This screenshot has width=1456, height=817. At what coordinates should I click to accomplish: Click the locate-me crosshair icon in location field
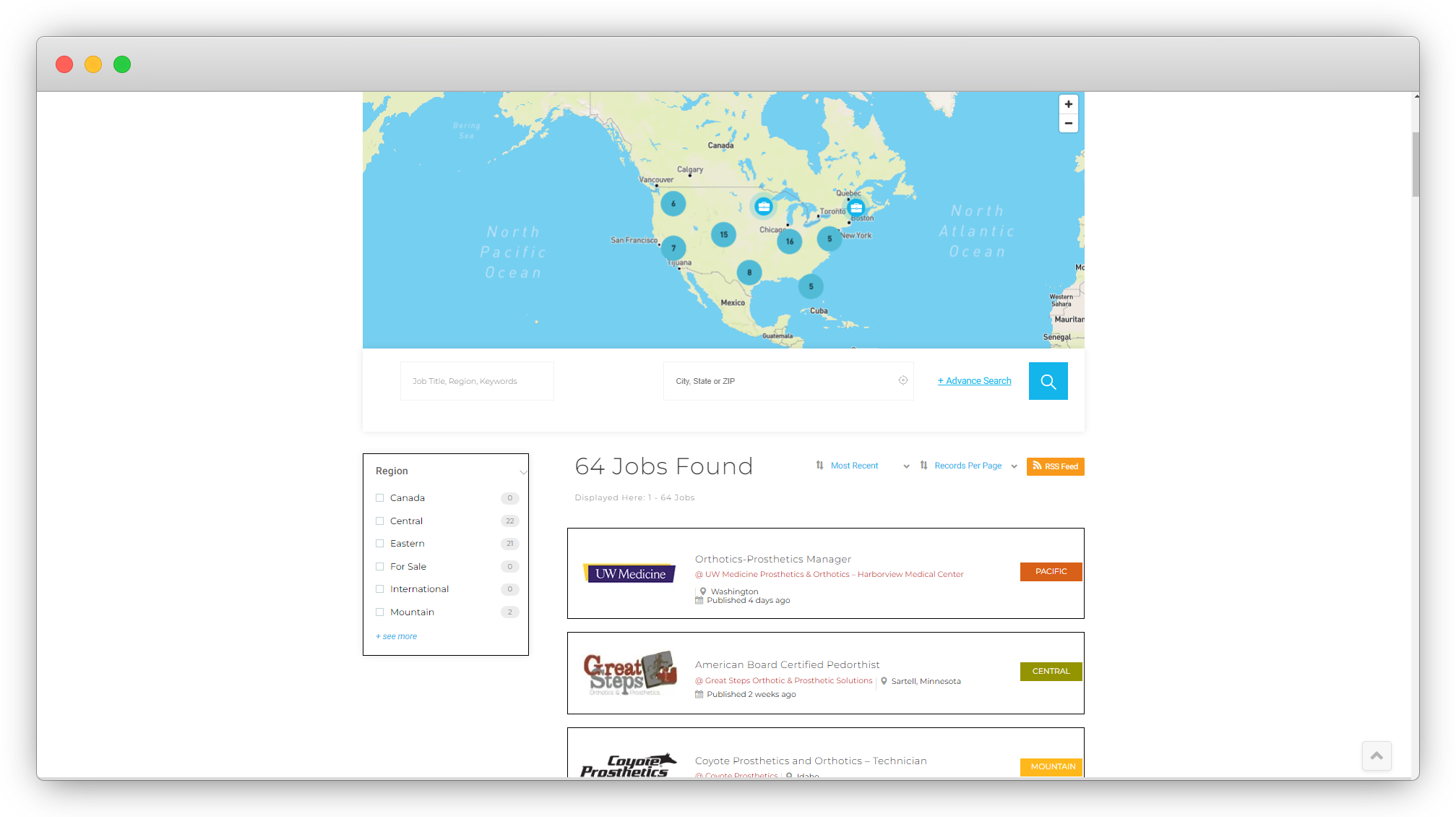click(903, 380)
